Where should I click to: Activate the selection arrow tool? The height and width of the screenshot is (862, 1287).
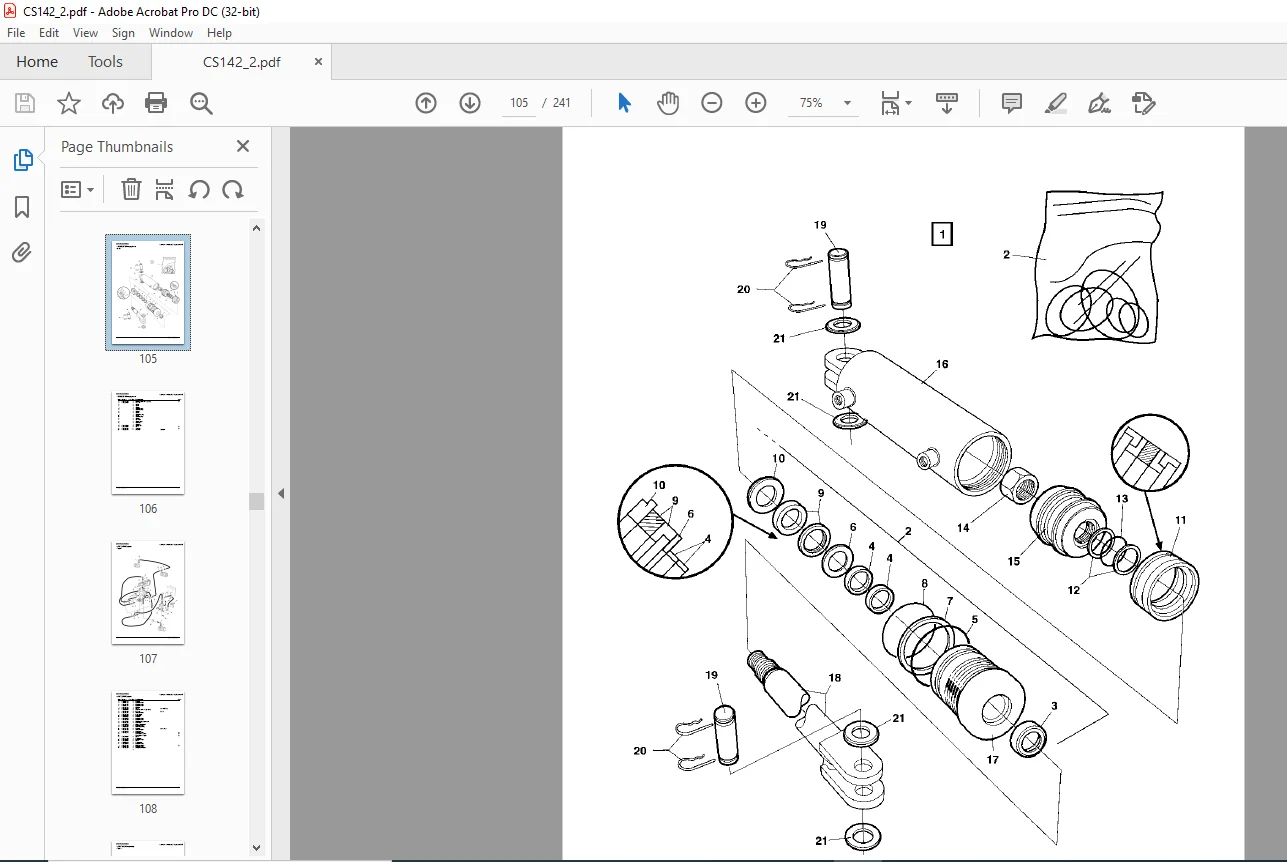(x=624, y=103)
